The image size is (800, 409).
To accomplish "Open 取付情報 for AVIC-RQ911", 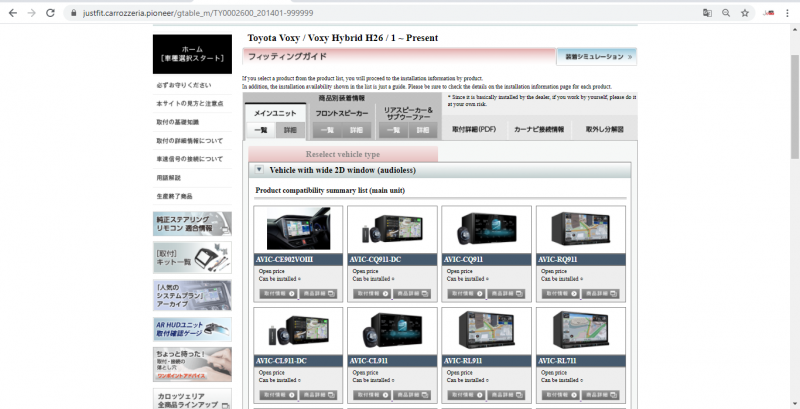I will click(561, 294).
